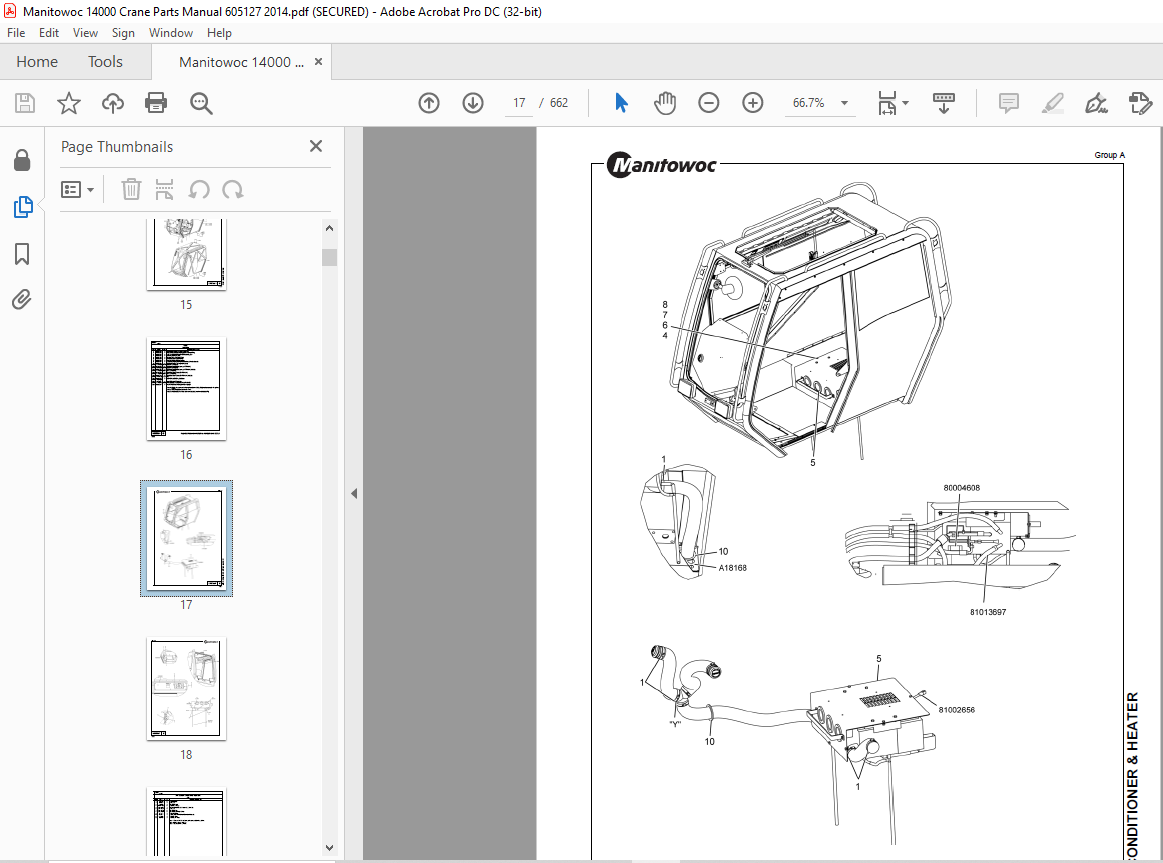Select page 15 thumbnail
The width and height of the screenshot is (1163, 863).
(x=186, y=253)
